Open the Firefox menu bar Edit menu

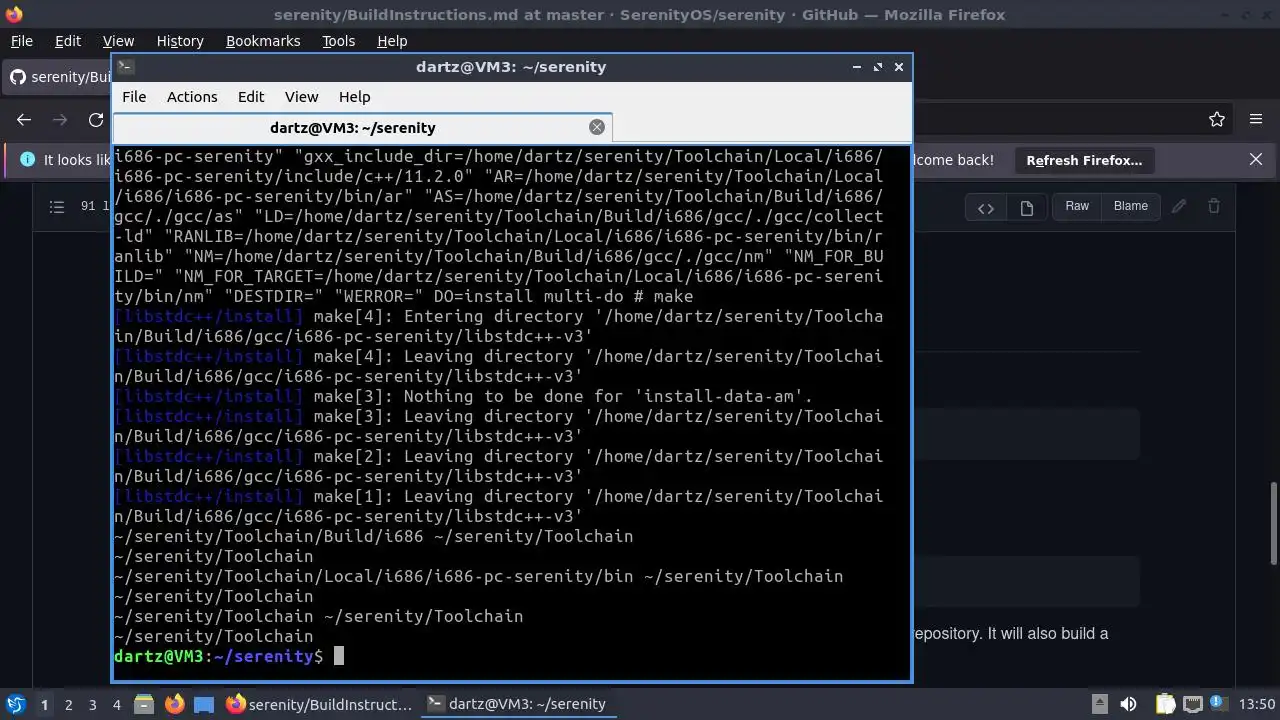[68, 41]
